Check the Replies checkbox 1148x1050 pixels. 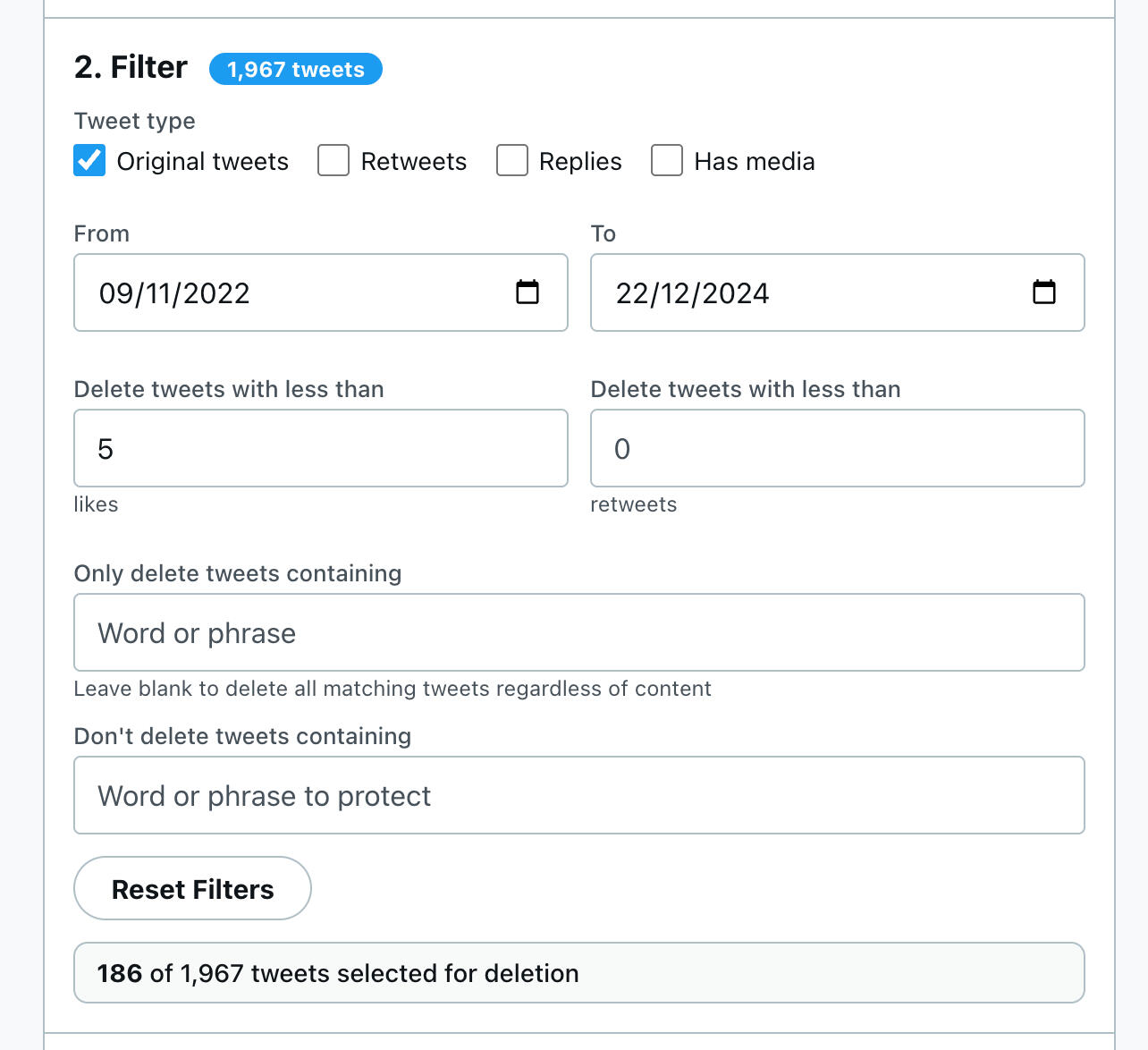[x=512, y=161]
